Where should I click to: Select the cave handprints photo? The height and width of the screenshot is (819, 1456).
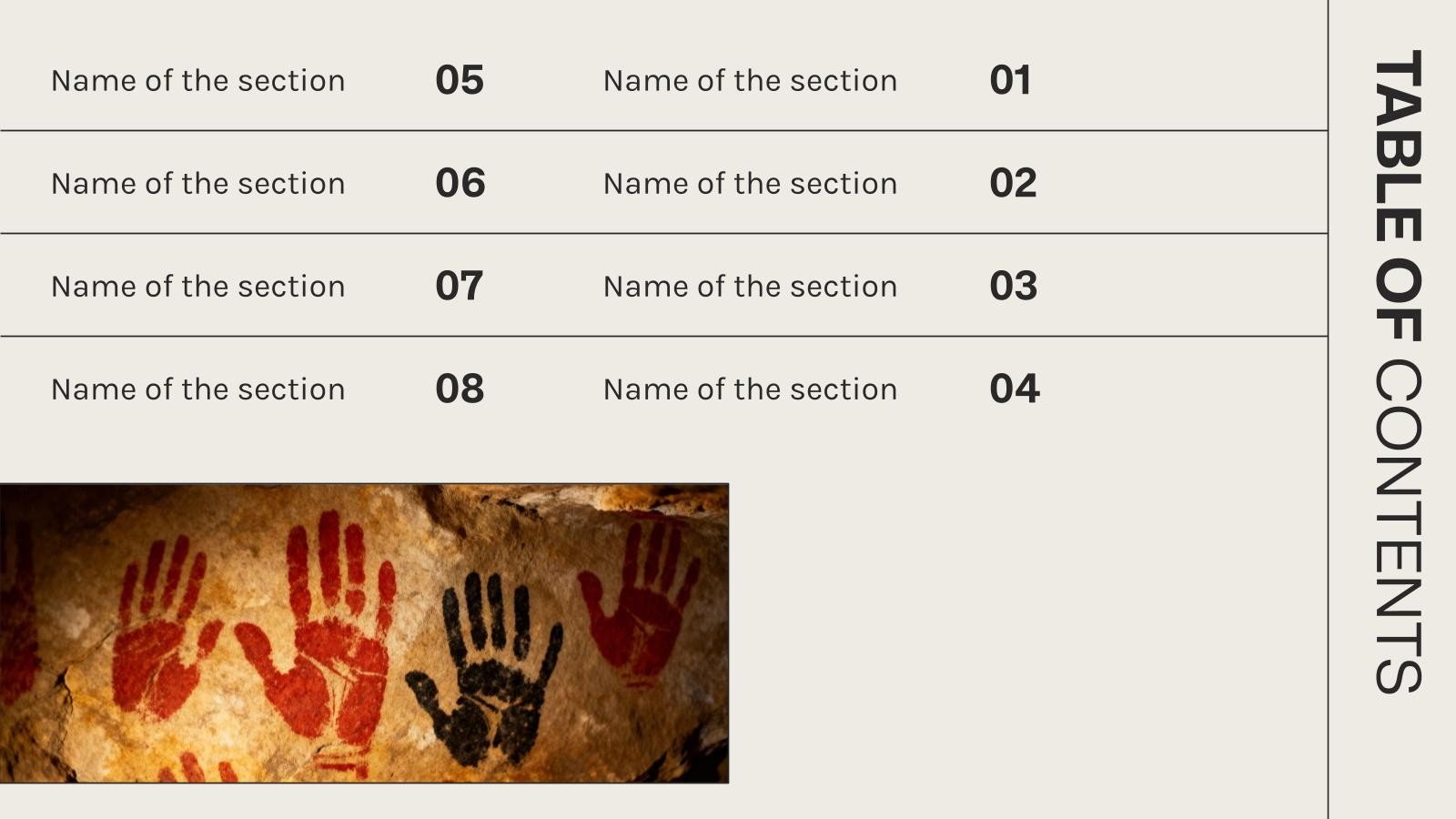(364, 633)
